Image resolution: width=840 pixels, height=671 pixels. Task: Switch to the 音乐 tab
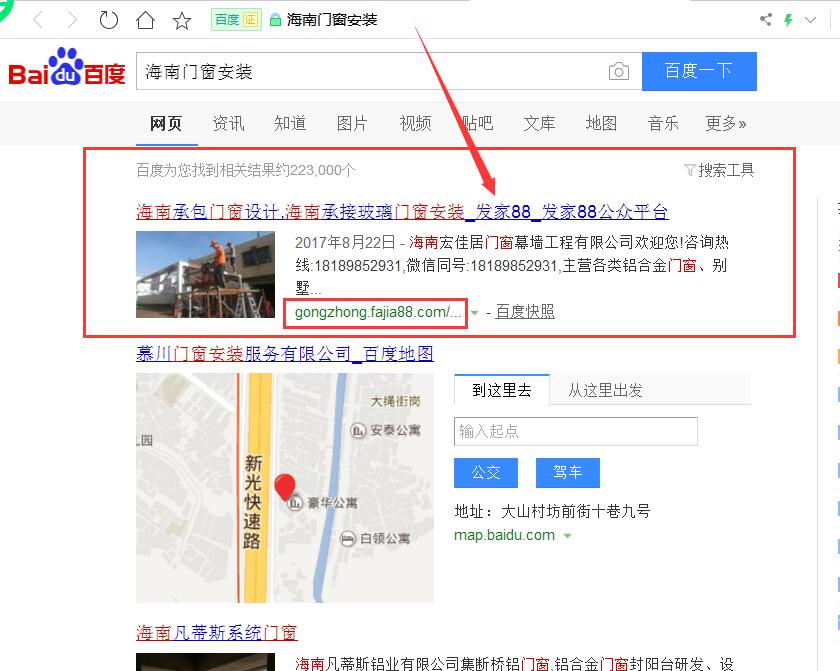[663, 124]
